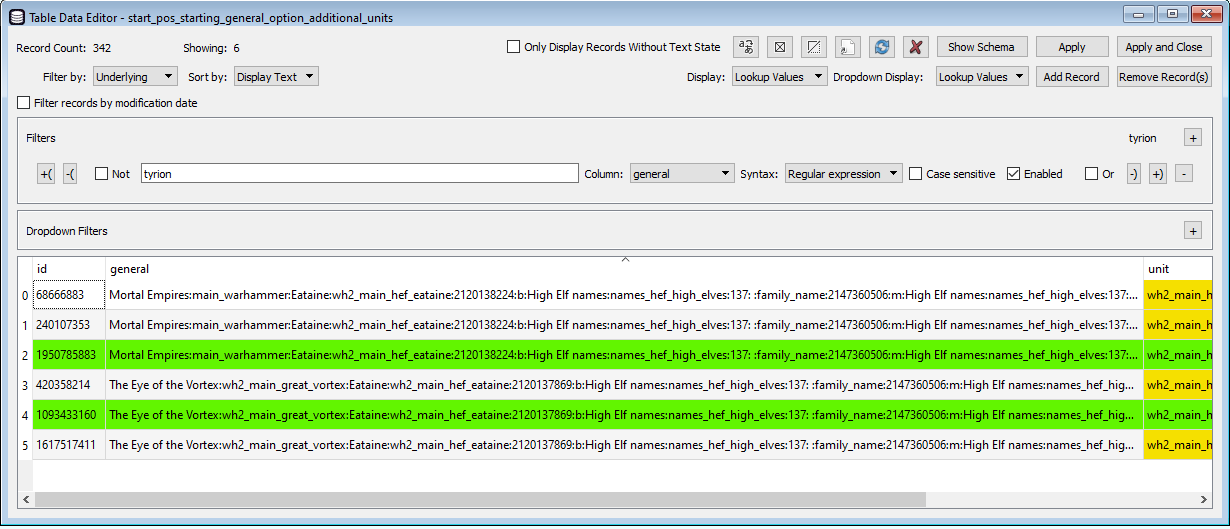This screenshot has width=1230, height=529.
Task: Click the blue refresh icon
Action: [881, 47]
